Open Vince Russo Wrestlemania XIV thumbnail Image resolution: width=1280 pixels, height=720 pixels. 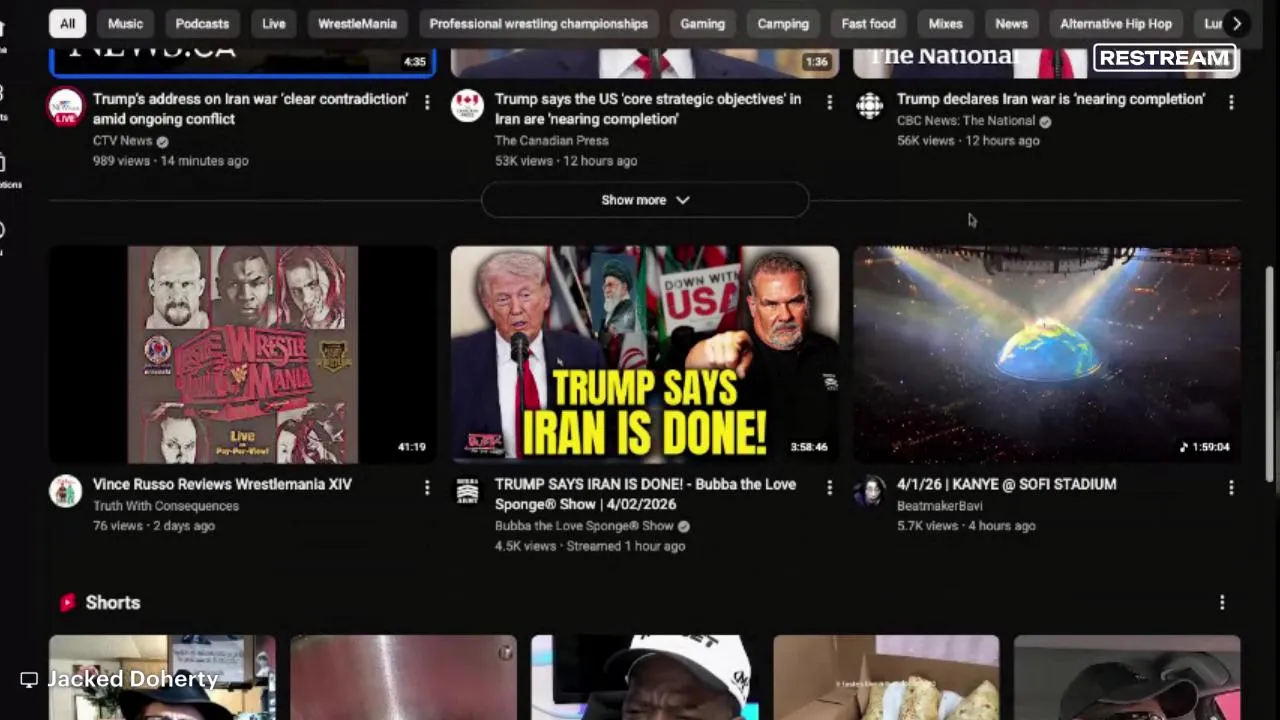pyautogui.click(x=243, y=355)
